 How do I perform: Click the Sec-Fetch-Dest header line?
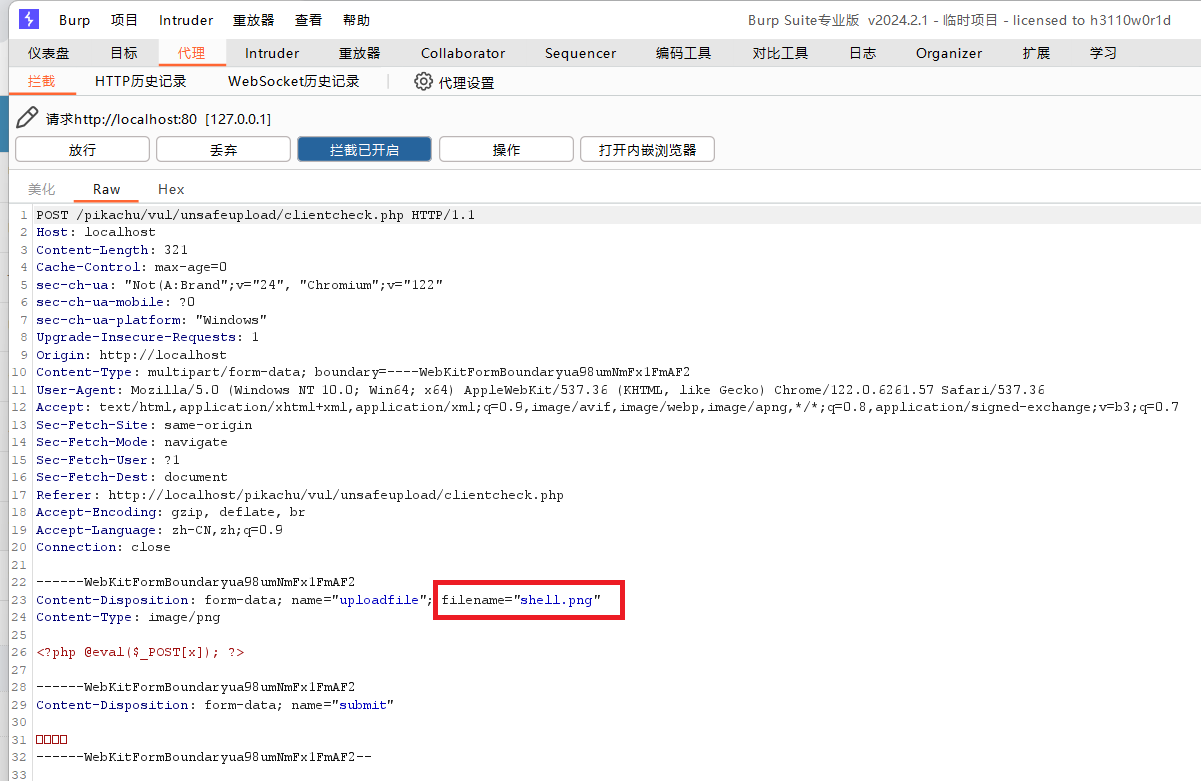[132, 477]
